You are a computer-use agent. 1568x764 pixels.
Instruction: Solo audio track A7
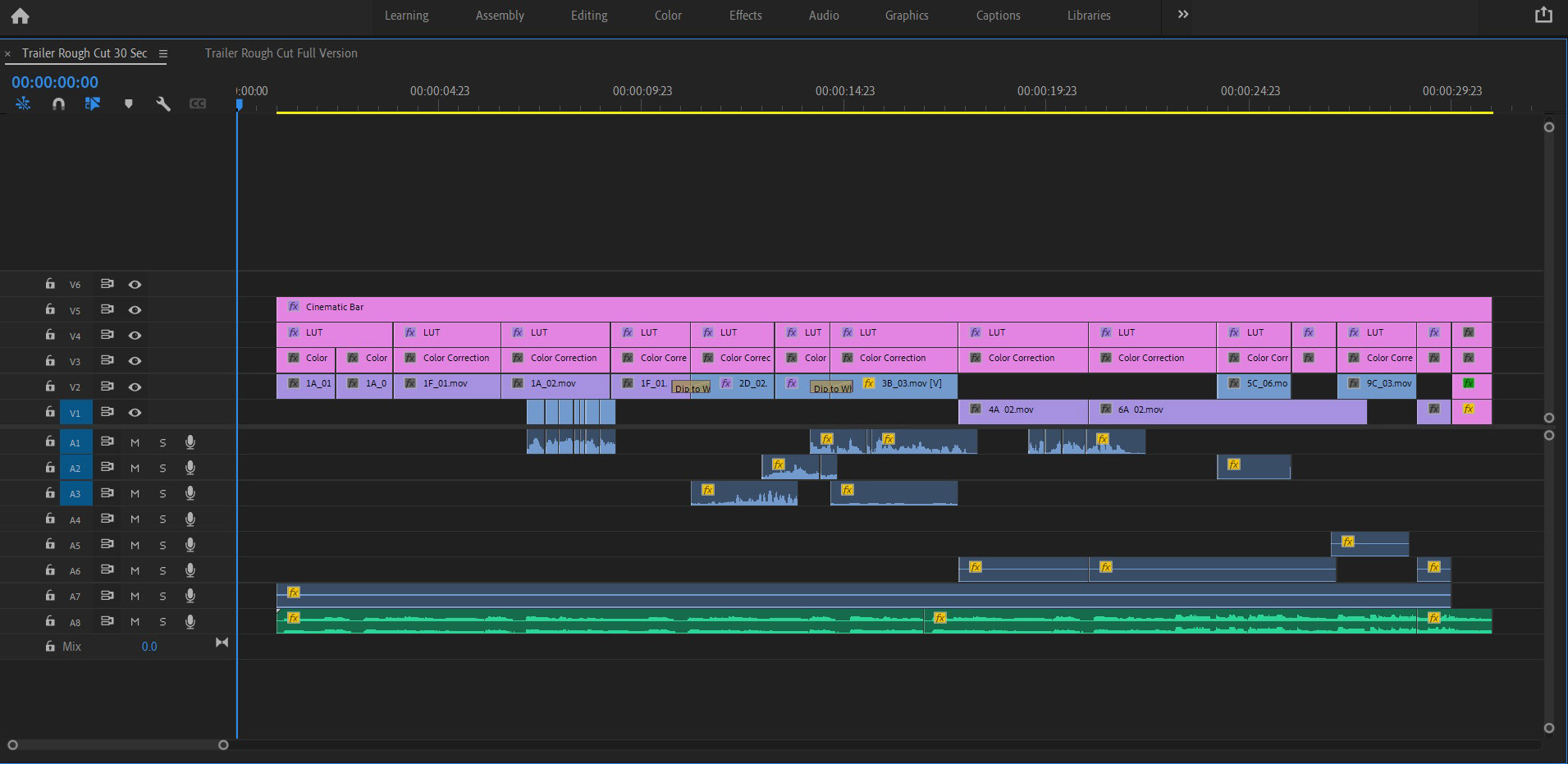pyautogui.click(x=162, y=597)
